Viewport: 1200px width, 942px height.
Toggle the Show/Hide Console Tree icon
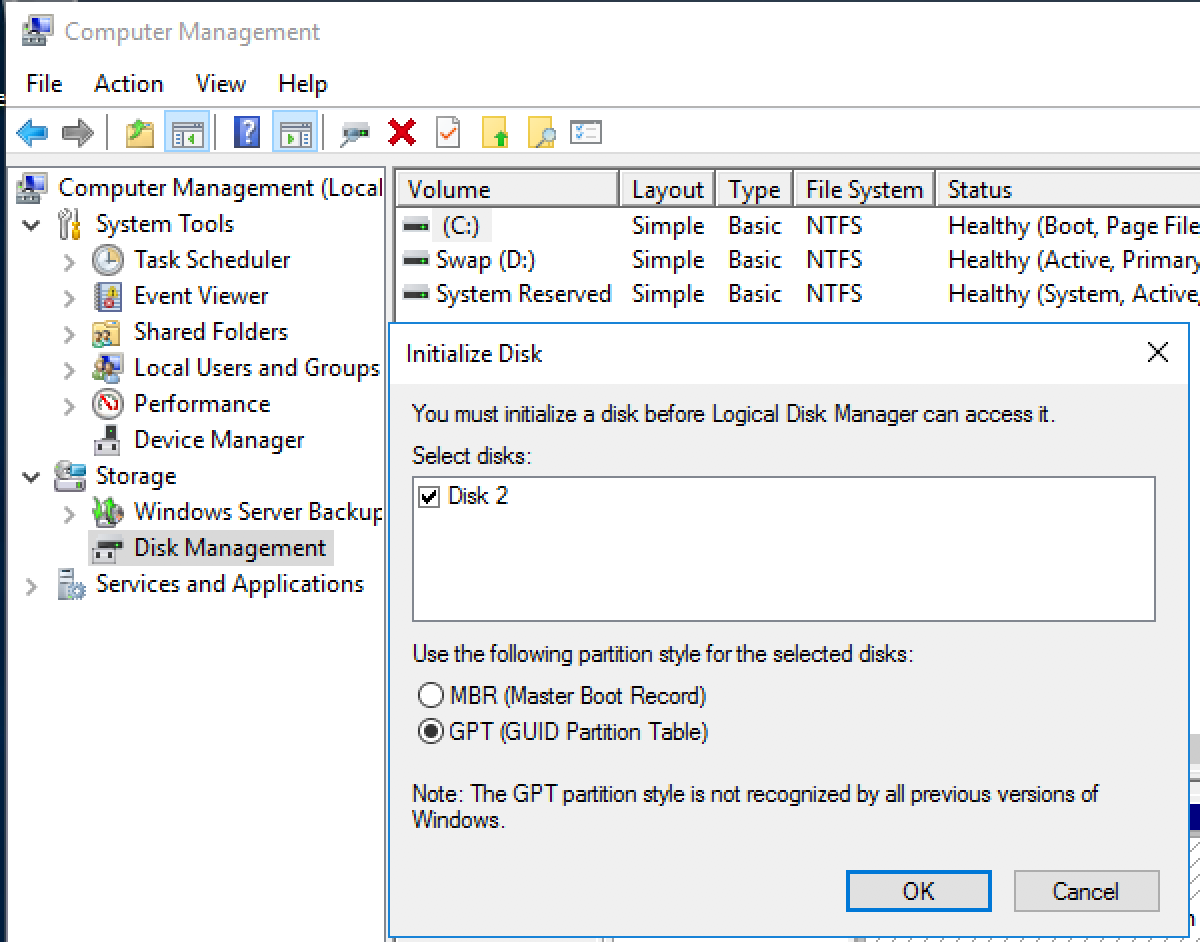(187, 132)
